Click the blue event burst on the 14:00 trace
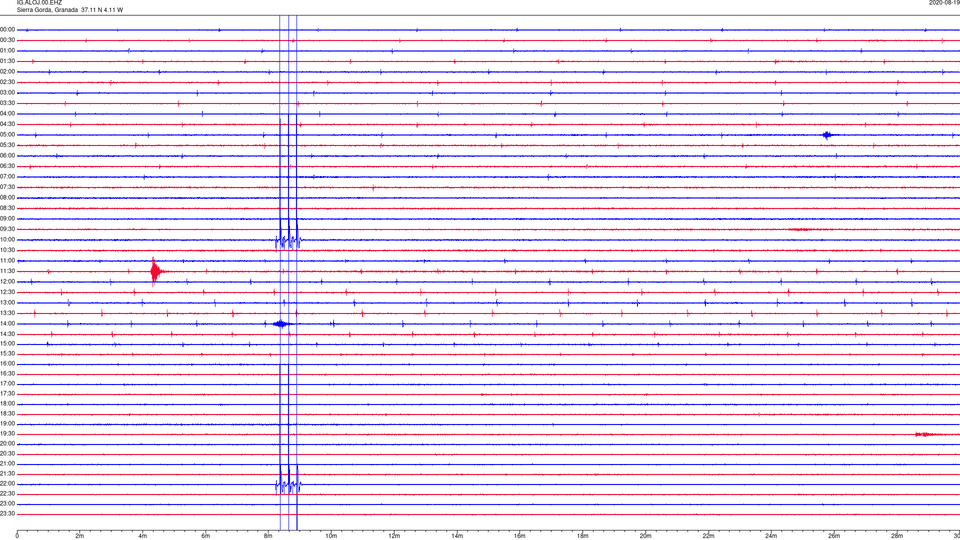The height and width of the screenshot is (540, 960). tap(281, 324)
